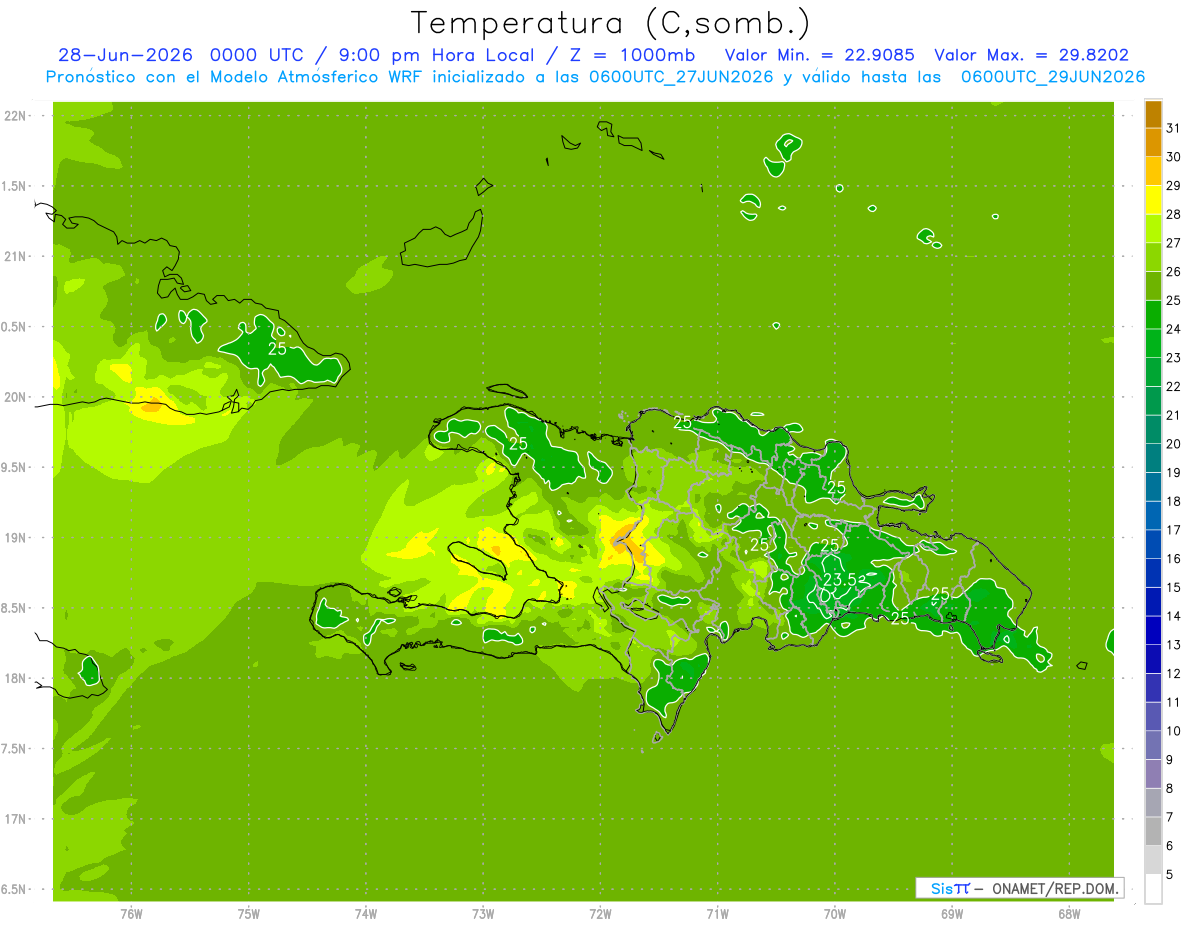Click the "75W" longitude axis label

pos(248,914)
